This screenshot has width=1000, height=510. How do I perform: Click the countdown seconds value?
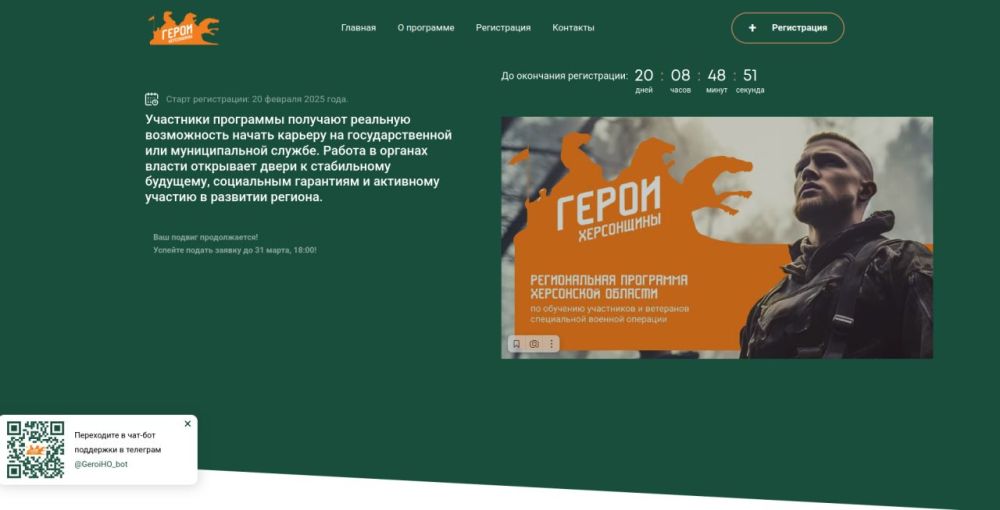pyautogui.click(x=750, y=75)
